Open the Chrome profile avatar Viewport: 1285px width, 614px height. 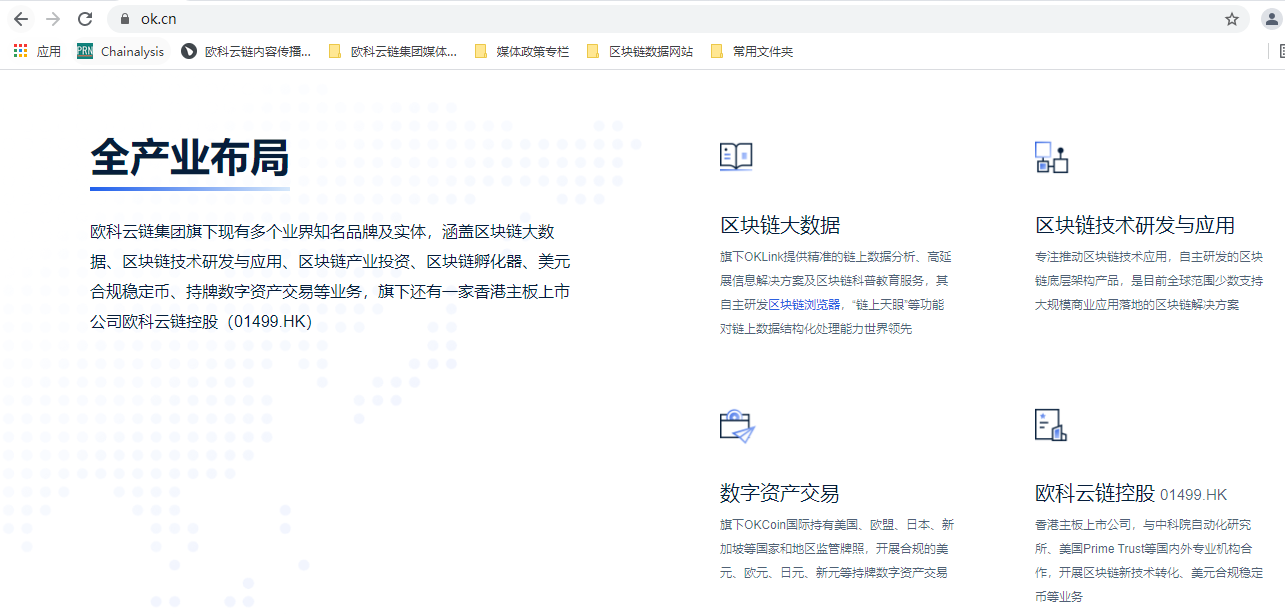click(x=1271, y=19)
